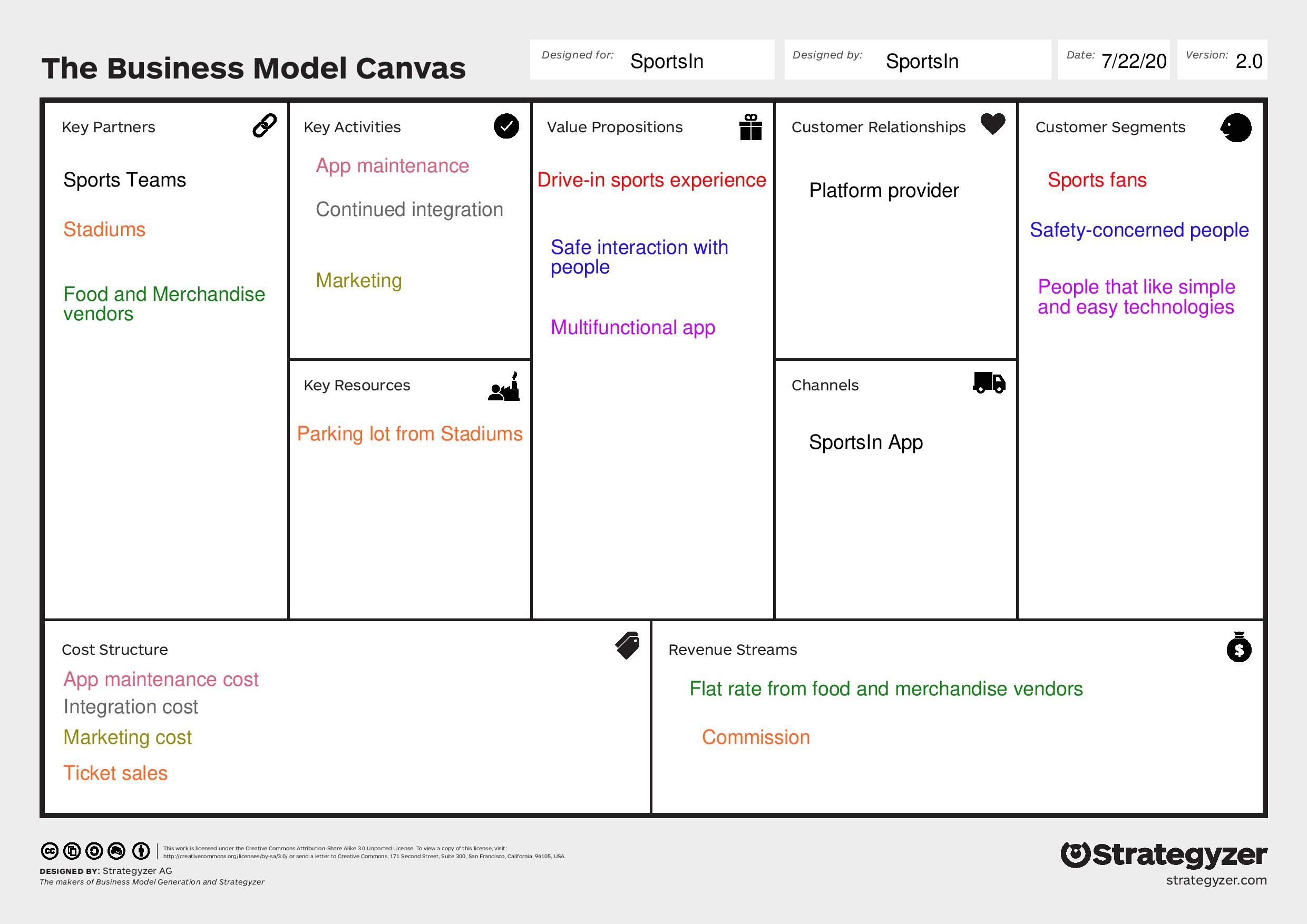Click the 'Key Resources' heading
This screenshot has width=1307, height=924.
coord(356,386)
